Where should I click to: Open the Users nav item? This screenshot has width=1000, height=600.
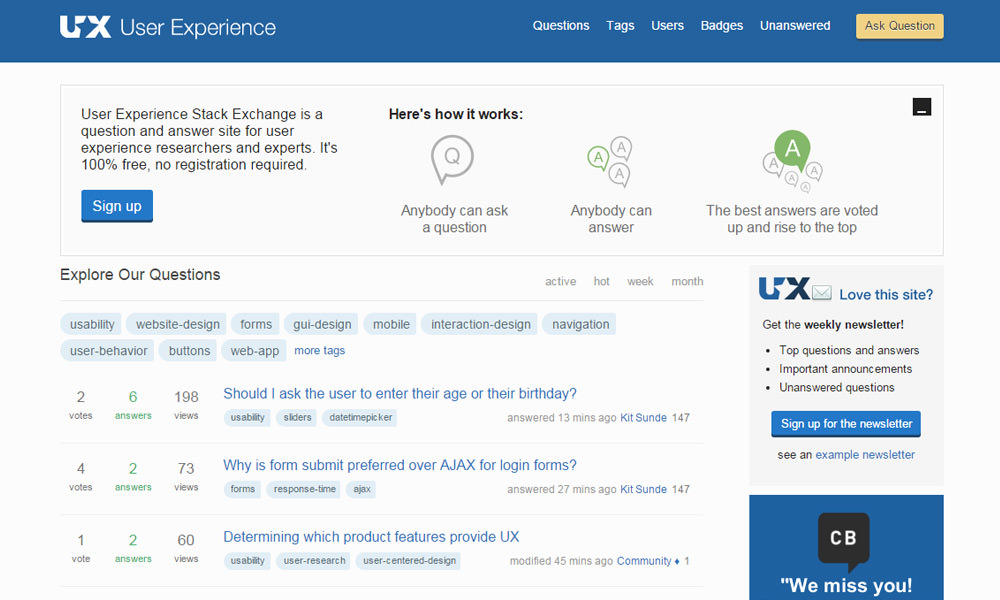point(667,26)
